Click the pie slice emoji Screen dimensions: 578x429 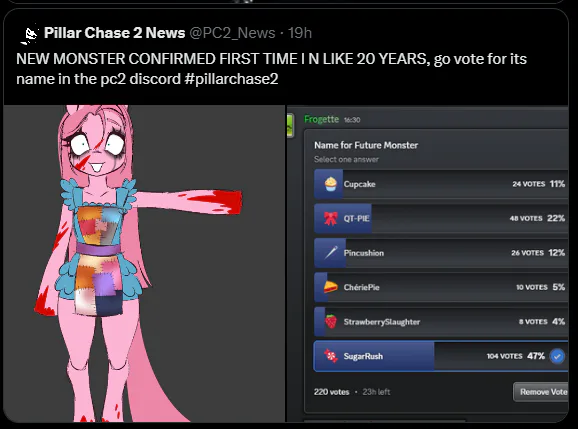(331, 287)
